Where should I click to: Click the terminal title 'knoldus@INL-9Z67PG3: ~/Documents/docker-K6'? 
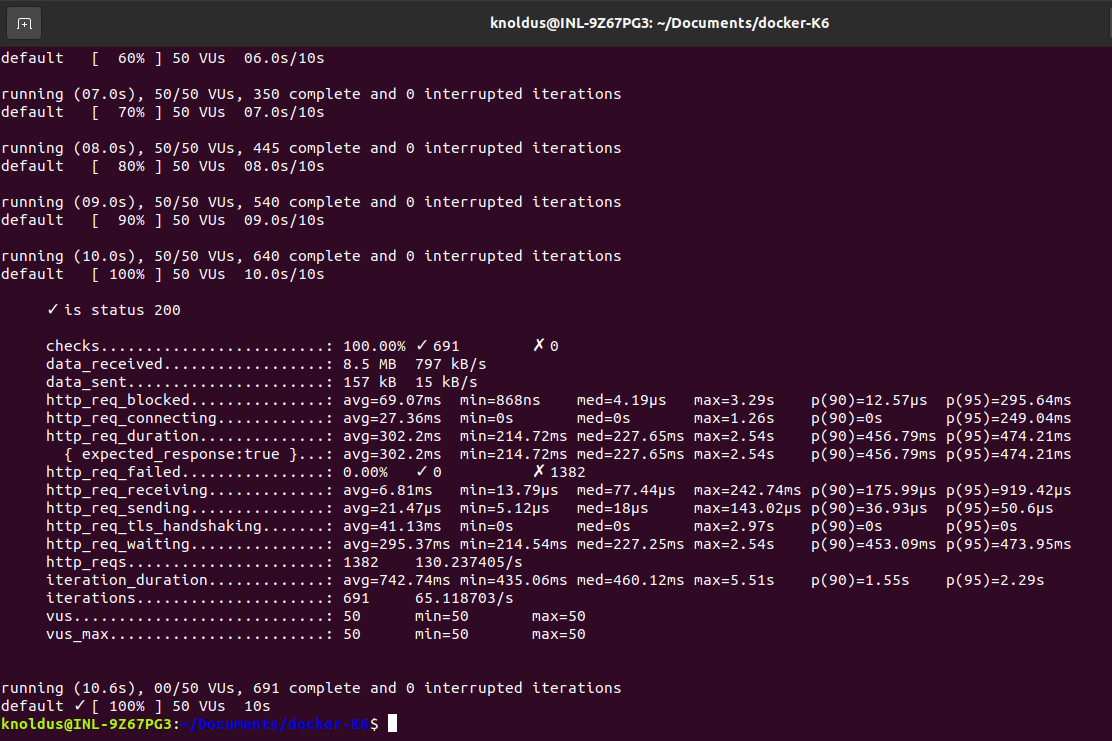click(x=660, y=23)
